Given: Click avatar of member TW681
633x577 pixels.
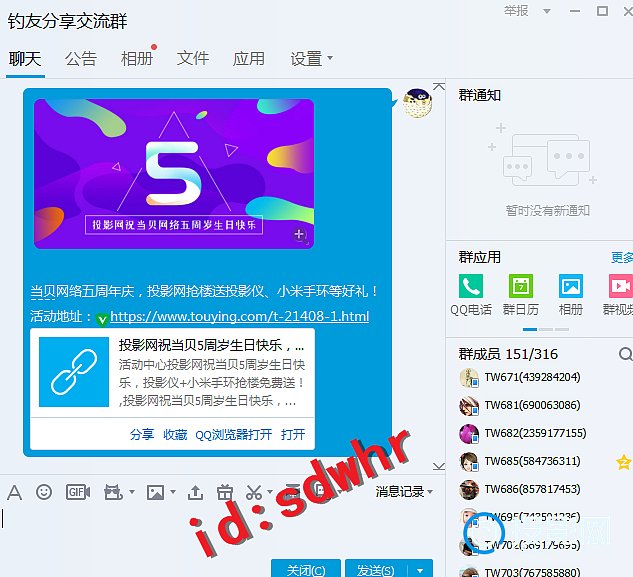Looking at the screenshot, I should 469,405.
